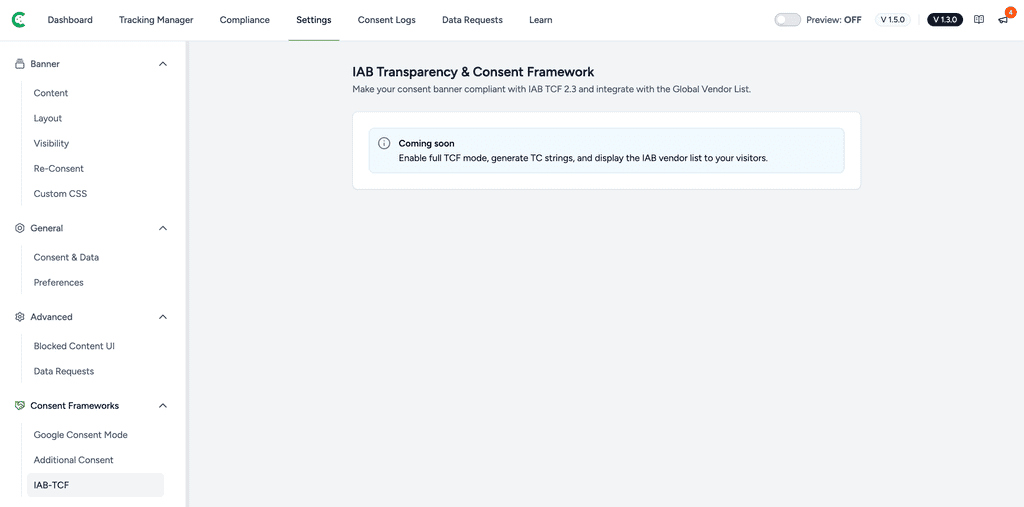Select the Settings tab
This screenshot has height=507, width=1024.
click(313, 20)
